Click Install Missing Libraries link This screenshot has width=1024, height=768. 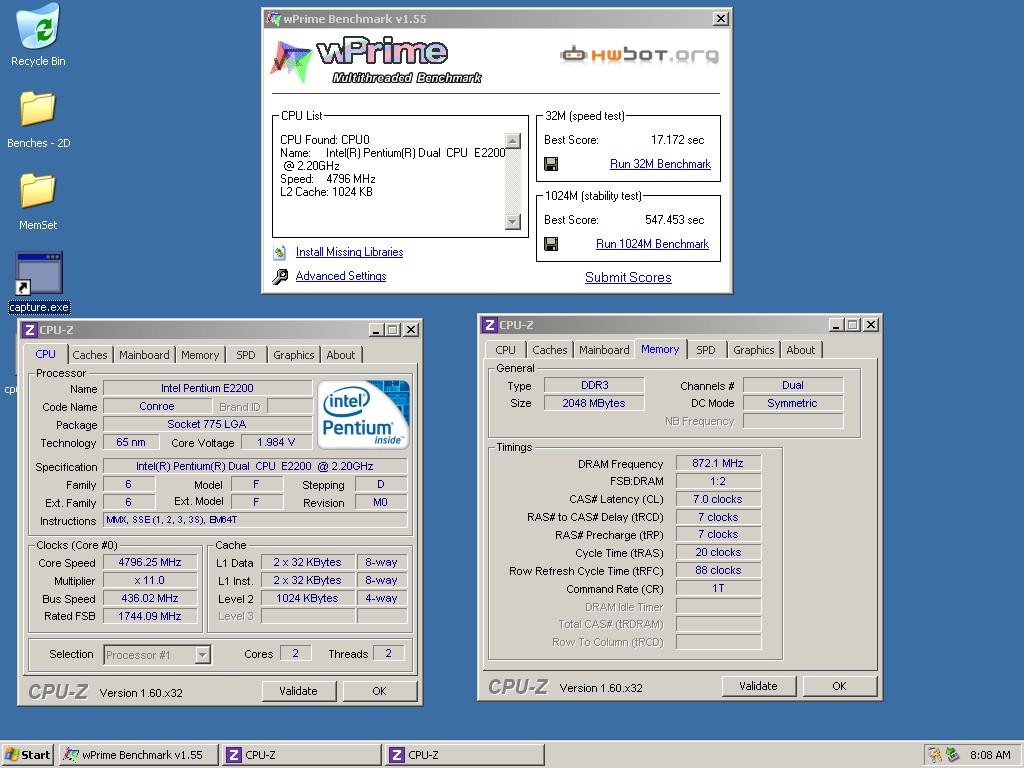click(349, 252)
